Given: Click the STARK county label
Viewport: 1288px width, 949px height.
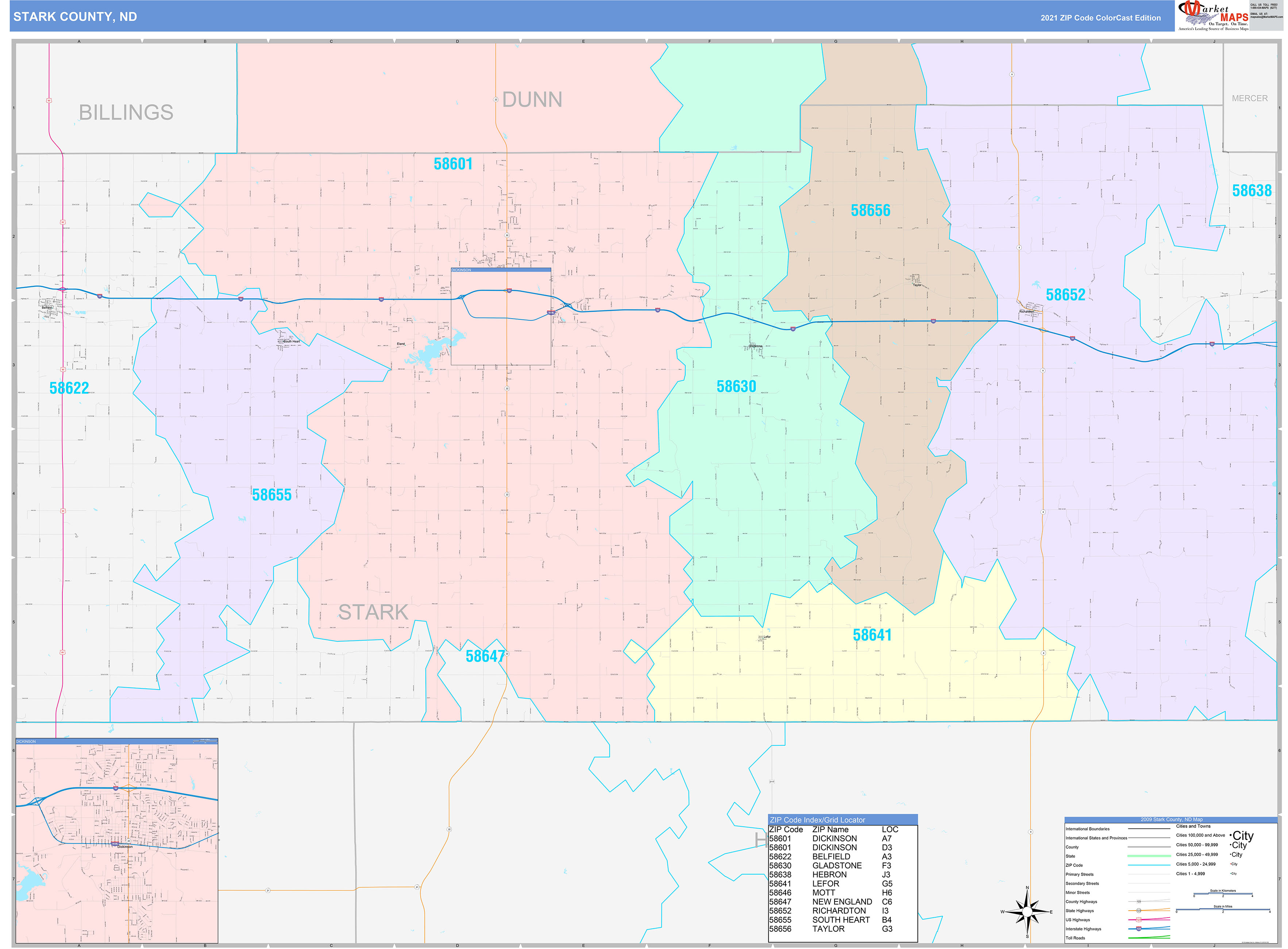Looking at the screenshot, I should (x=373, y=612).
